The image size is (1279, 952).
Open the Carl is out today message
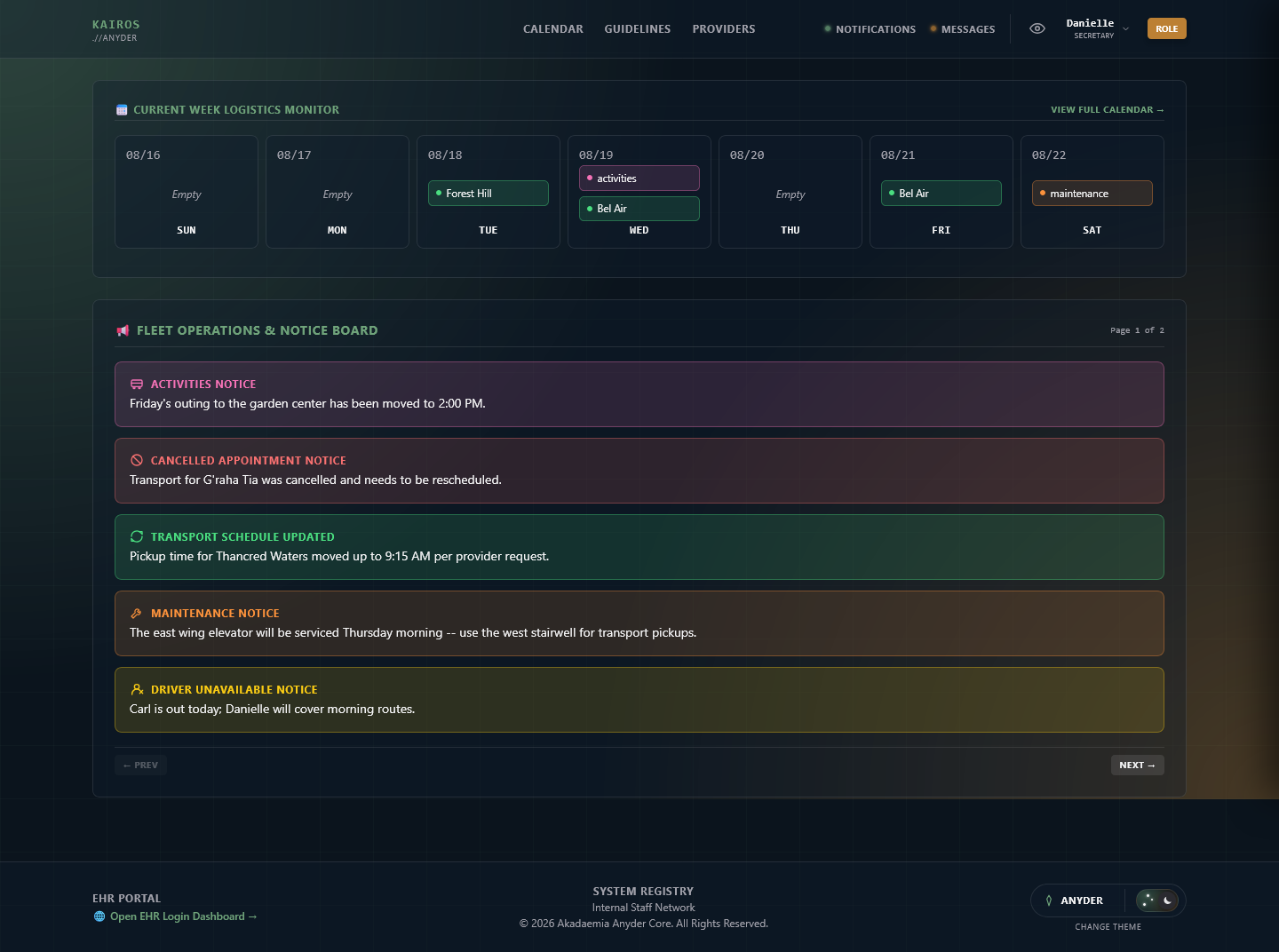(272, 709)
